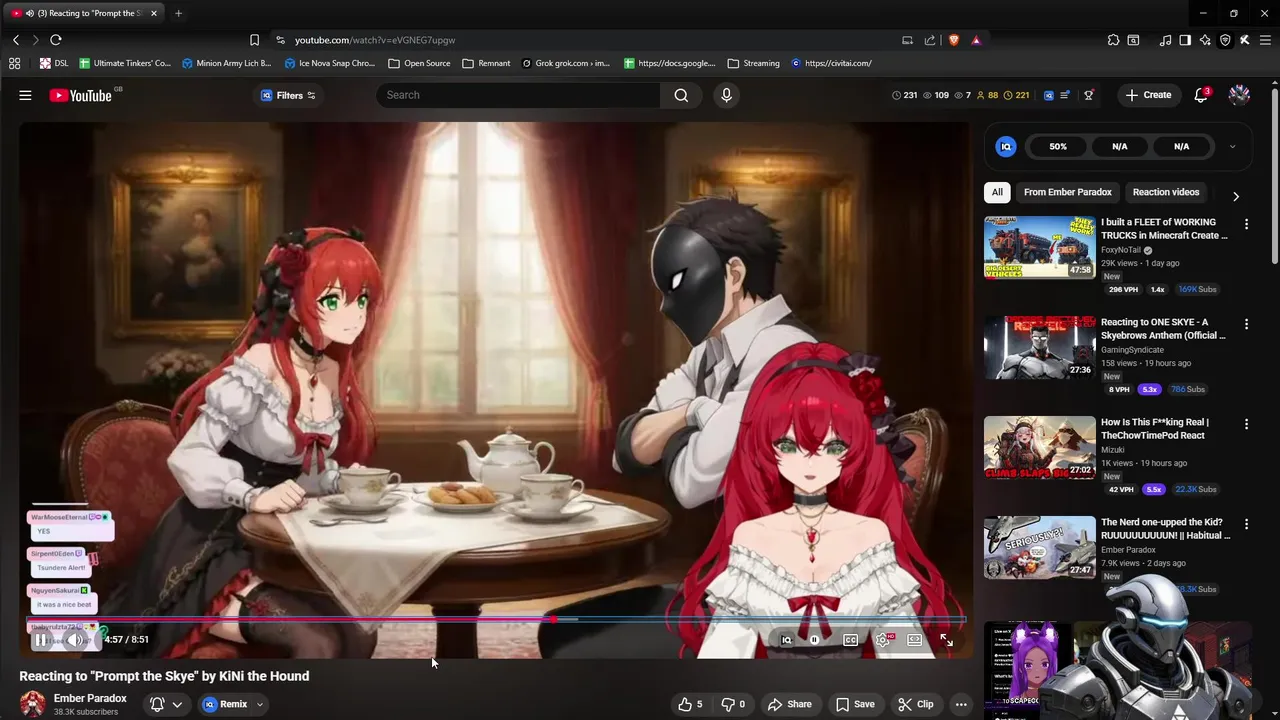Screen dimensions: 1280x720
Task: Open How Is This F**king Real video
Action: click(x=1155, y=429)
